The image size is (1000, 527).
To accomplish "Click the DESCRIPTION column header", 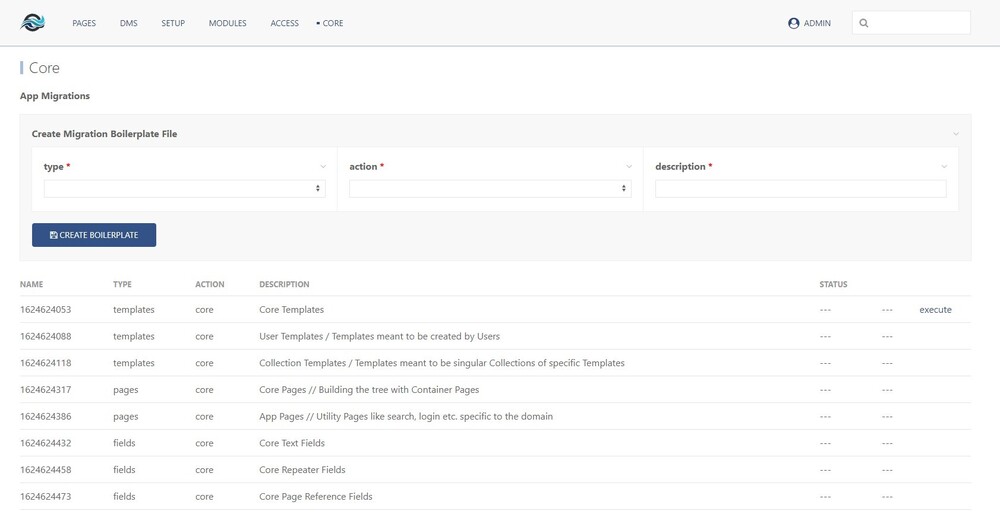I will [284, 284].
